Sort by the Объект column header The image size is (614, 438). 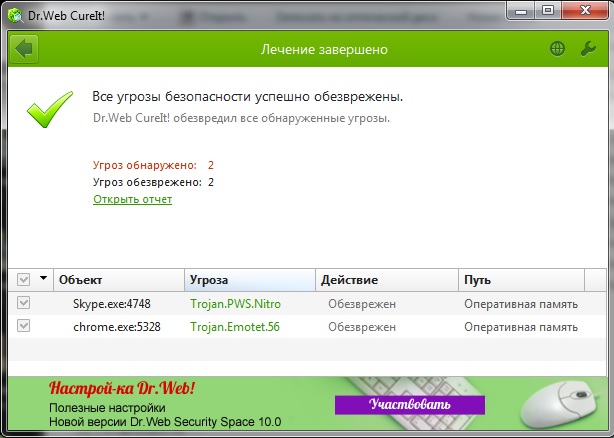click(x=118, y=280)
